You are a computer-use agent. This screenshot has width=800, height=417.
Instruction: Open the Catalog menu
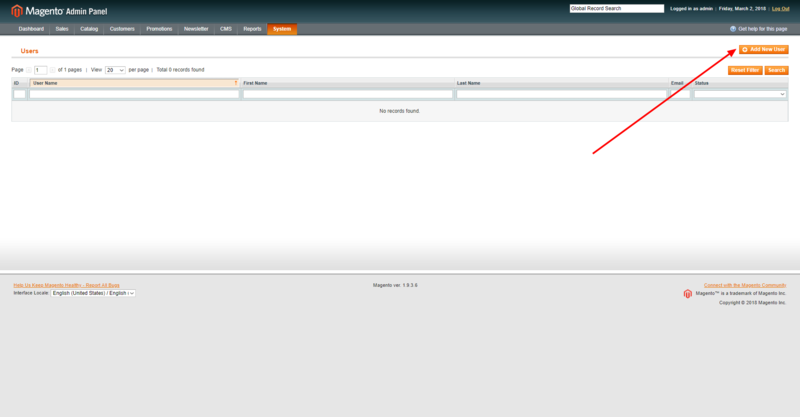click(89, 29)
